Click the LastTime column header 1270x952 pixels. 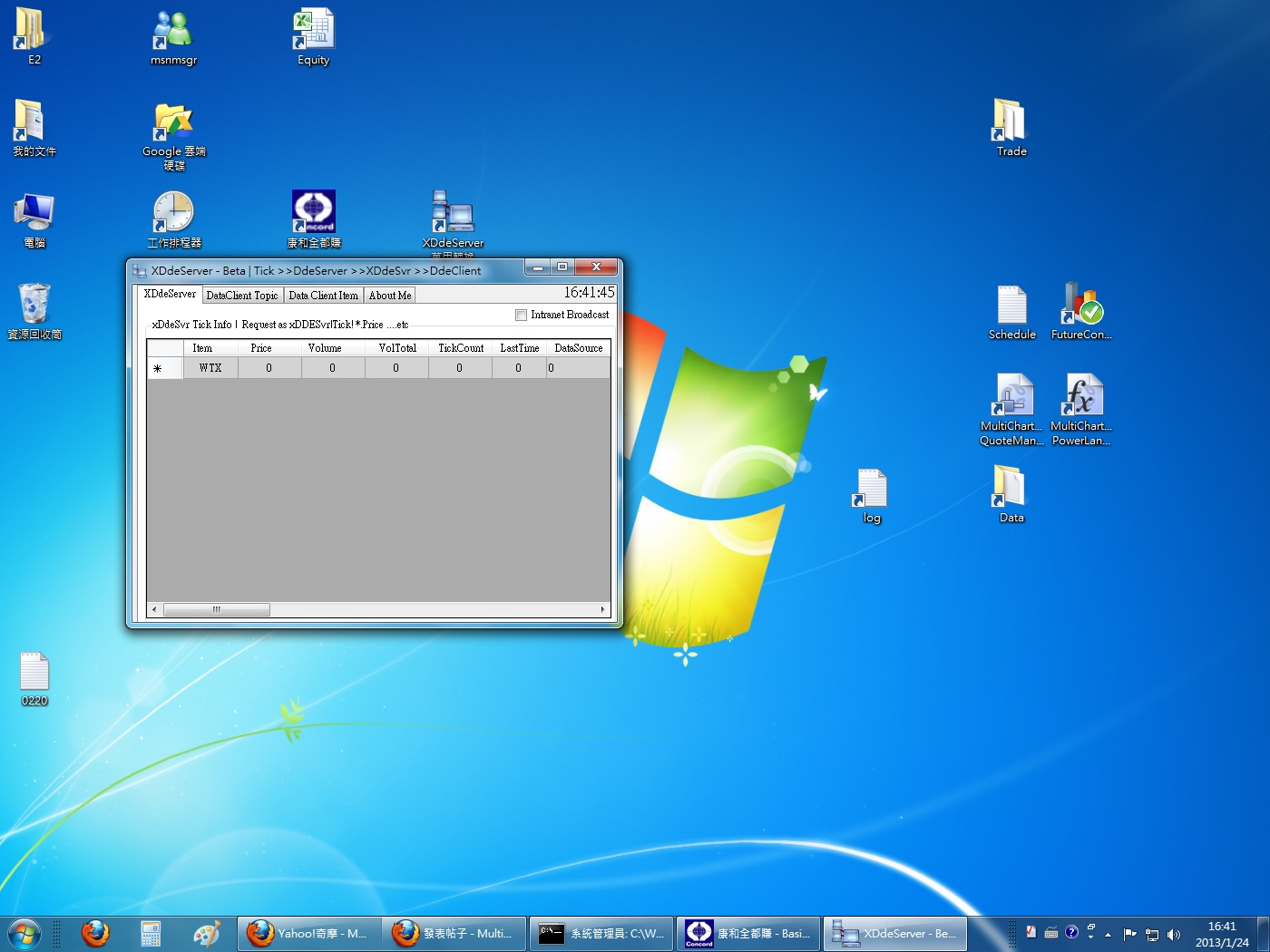click(520, 348)
